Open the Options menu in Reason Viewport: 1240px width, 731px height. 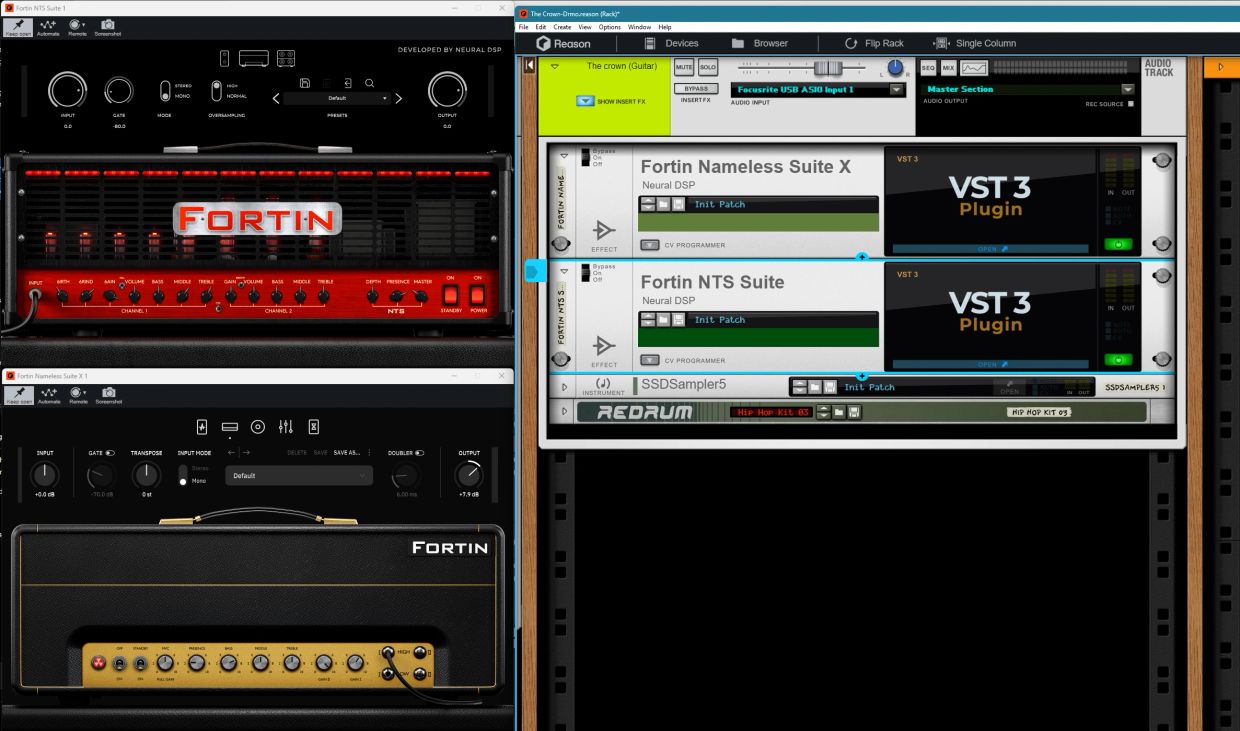click(610, 27)
